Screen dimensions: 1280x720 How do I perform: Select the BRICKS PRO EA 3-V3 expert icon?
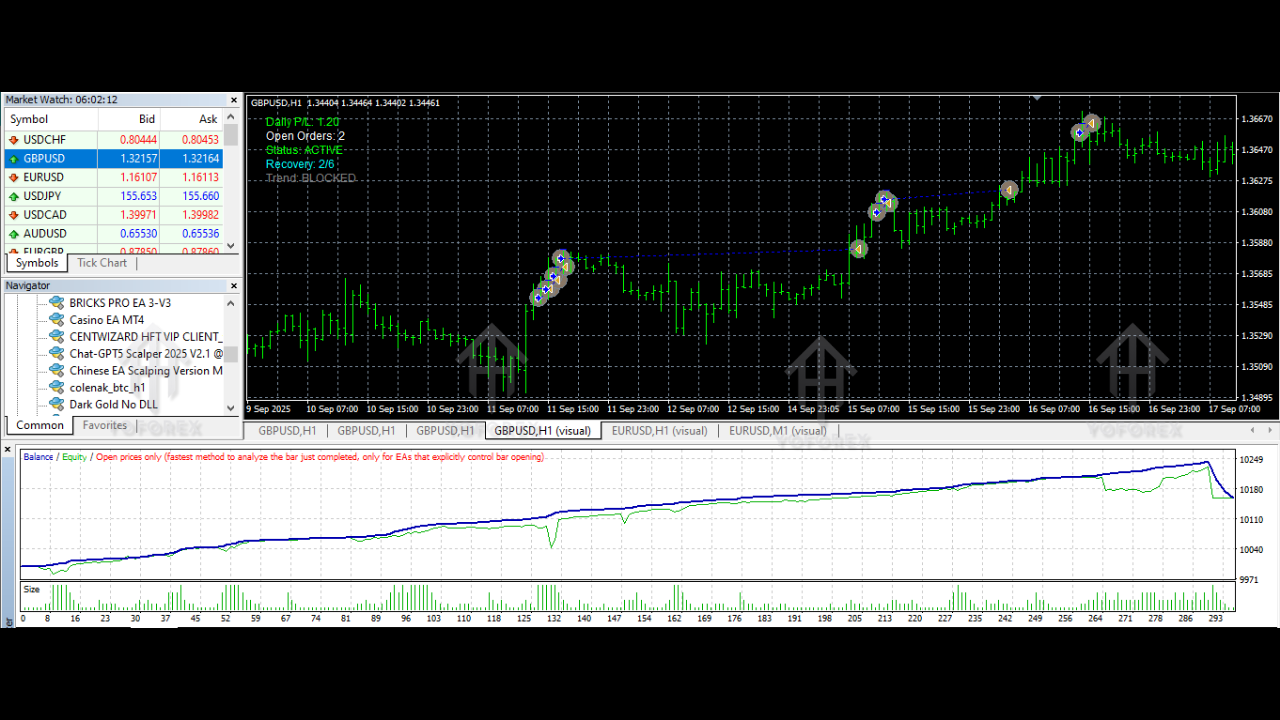click(x=55, y=302)
